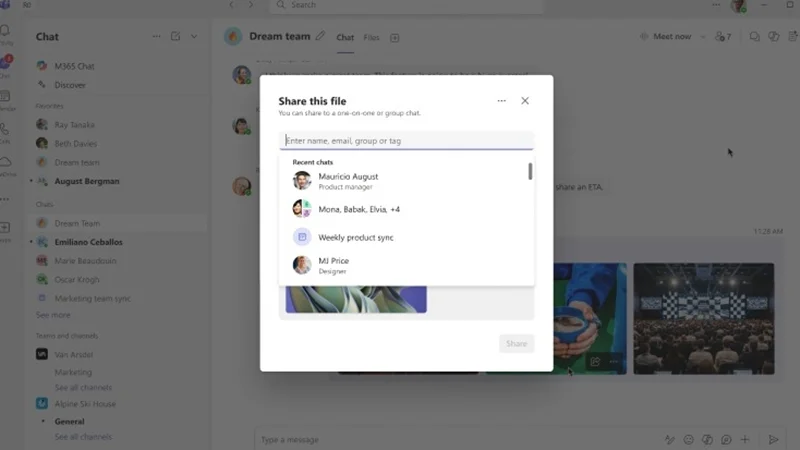Collapse the Favorites section header

(x=49, y=106)
